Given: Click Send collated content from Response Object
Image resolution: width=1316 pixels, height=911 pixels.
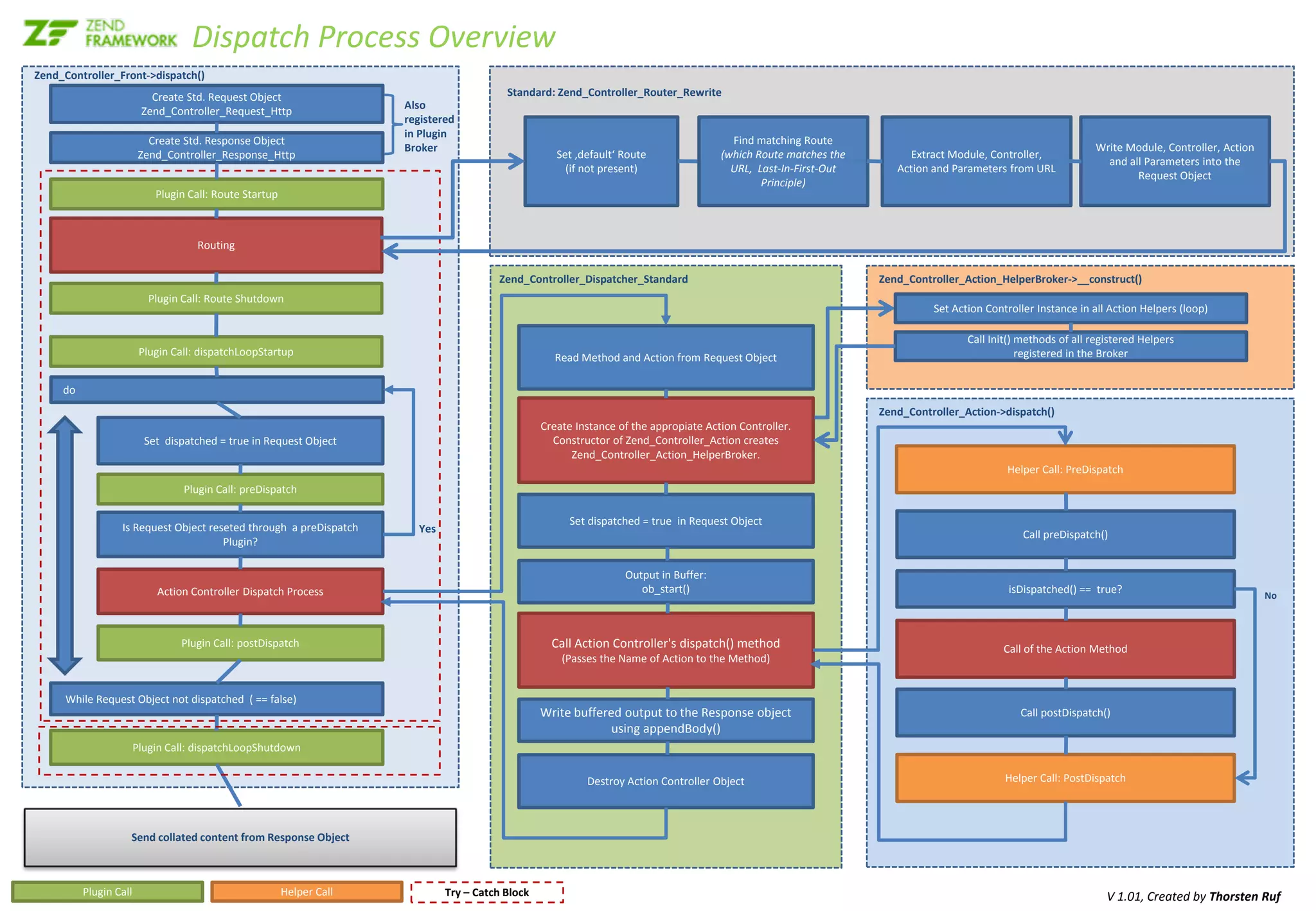Looking at the screenshot, I should point(240,837).
